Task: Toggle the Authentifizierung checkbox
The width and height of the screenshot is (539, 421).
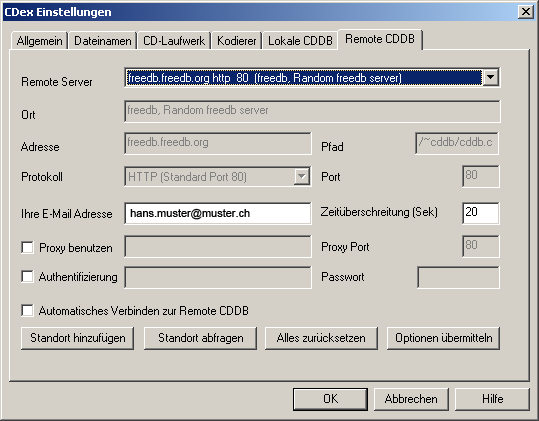Action: pyautogui.click(x=27, y=277)
